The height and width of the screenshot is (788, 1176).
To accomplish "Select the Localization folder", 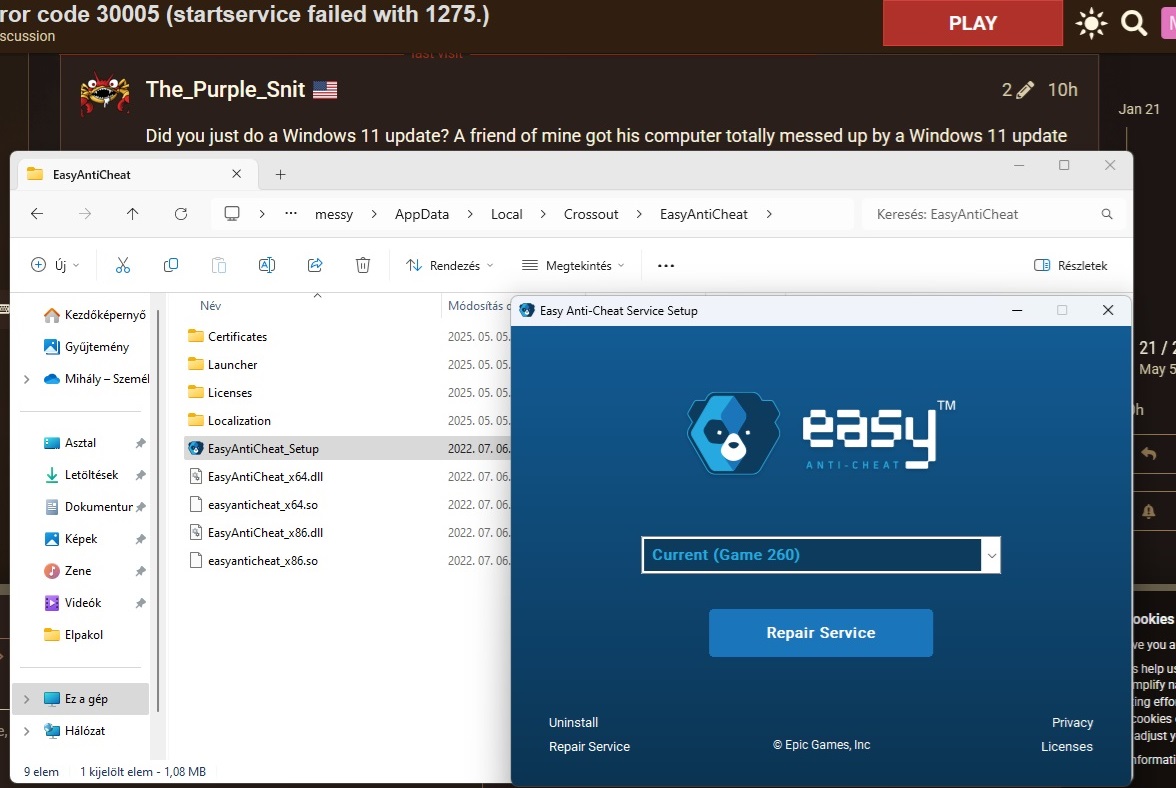I will point(239,421).
